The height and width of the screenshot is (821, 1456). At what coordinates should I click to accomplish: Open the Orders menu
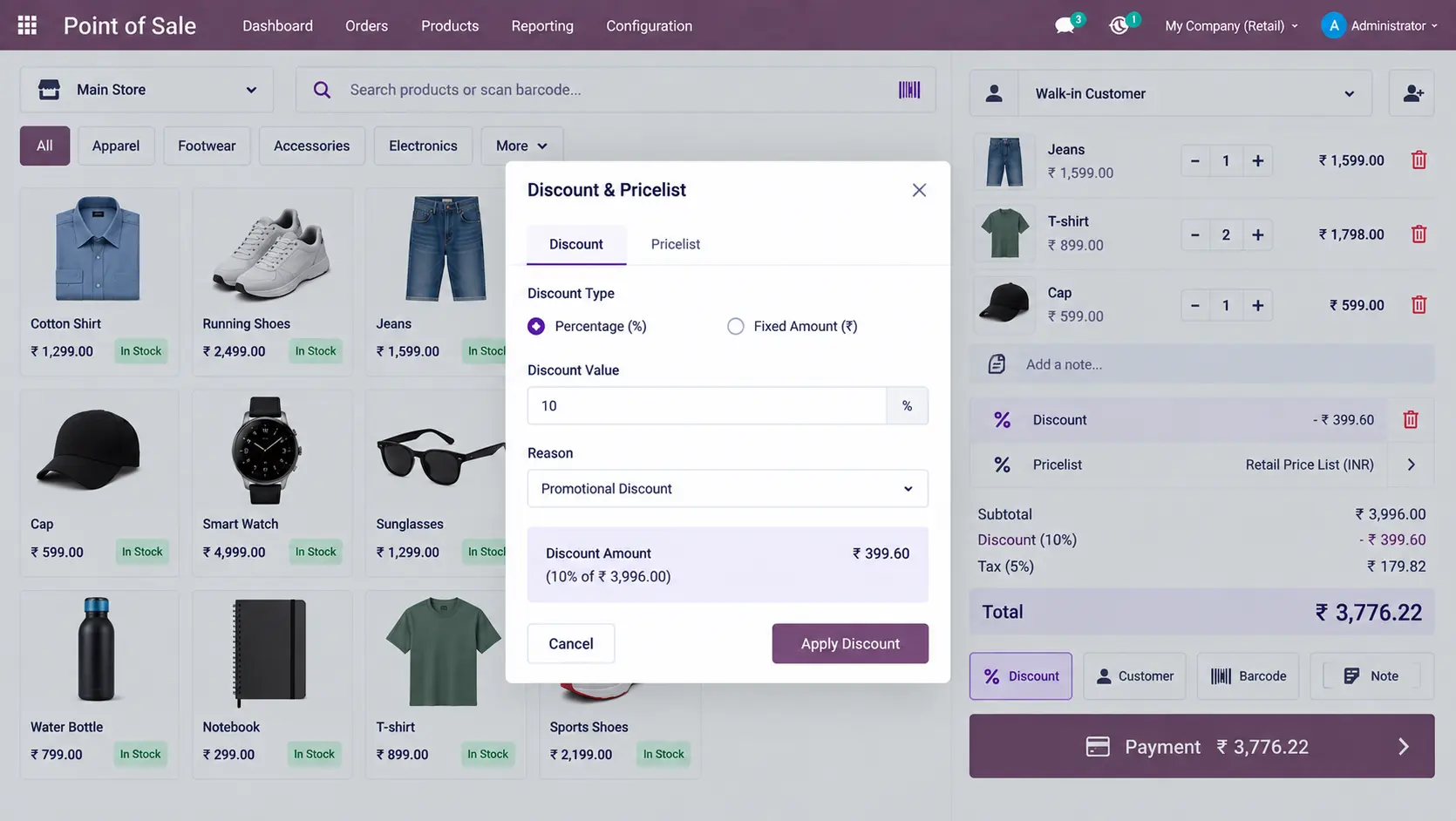366,26
